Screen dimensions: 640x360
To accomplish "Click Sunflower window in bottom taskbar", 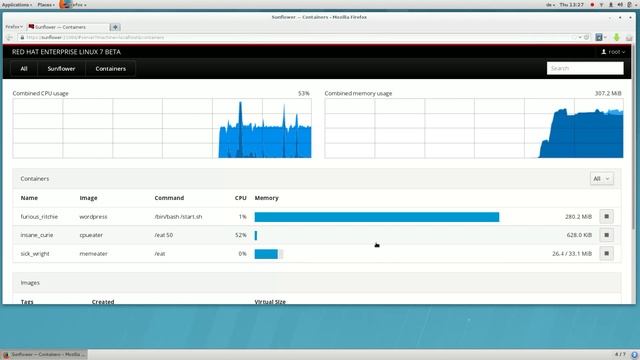I will pyautogui.click(x=44, y=354).
